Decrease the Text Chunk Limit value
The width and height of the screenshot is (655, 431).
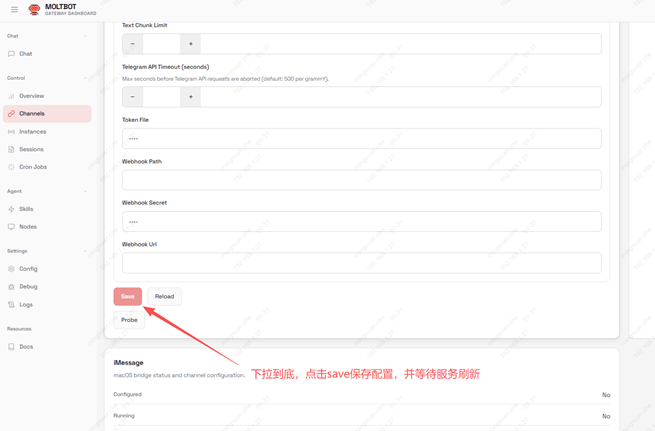(132, 44)
